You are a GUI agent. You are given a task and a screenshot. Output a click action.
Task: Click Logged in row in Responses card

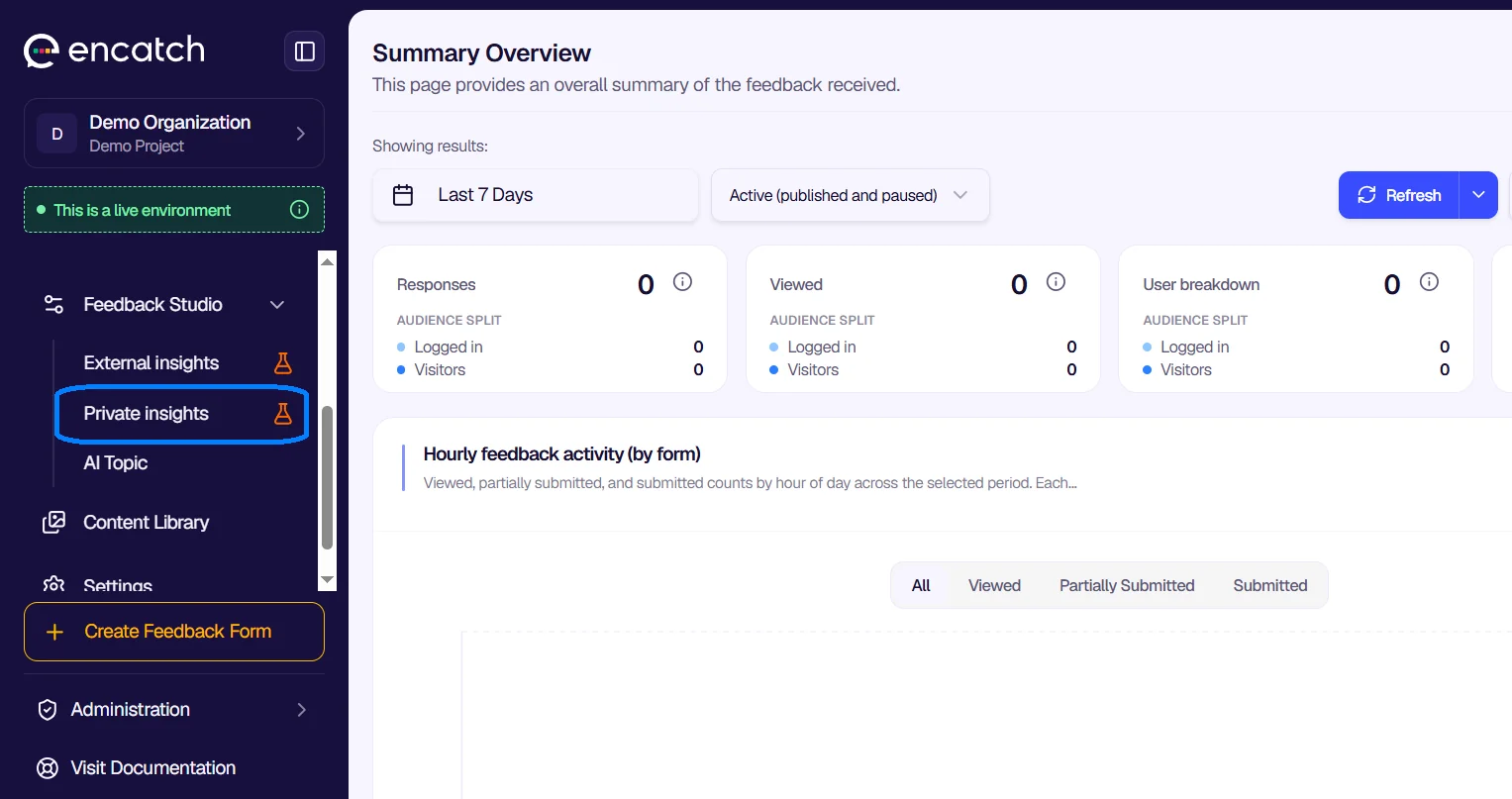pyautogui.click(x=551, y=347)
